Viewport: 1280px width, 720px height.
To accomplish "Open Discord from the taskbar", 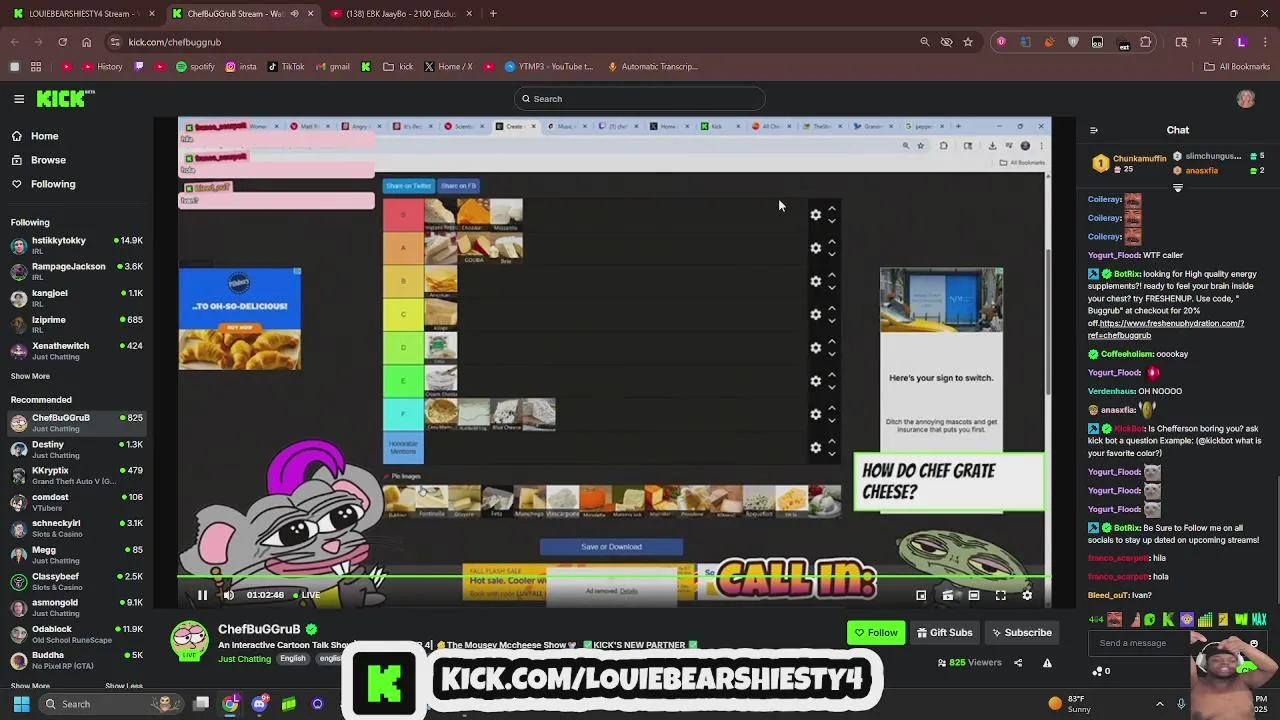I will (260, 704).
